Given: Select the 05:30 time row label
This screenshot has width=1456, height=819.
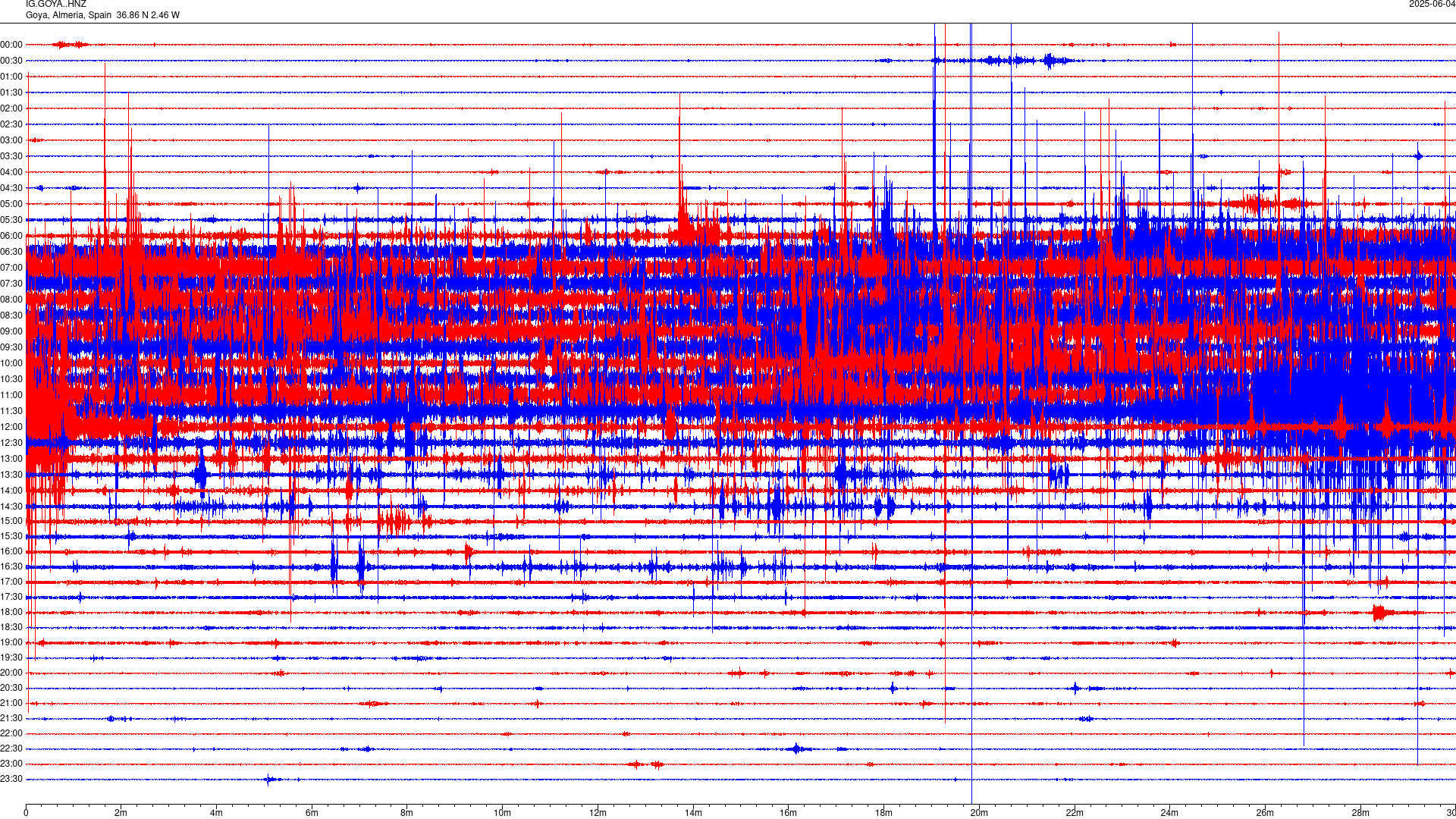Looking at the screenshot, I should pos(11,220).
